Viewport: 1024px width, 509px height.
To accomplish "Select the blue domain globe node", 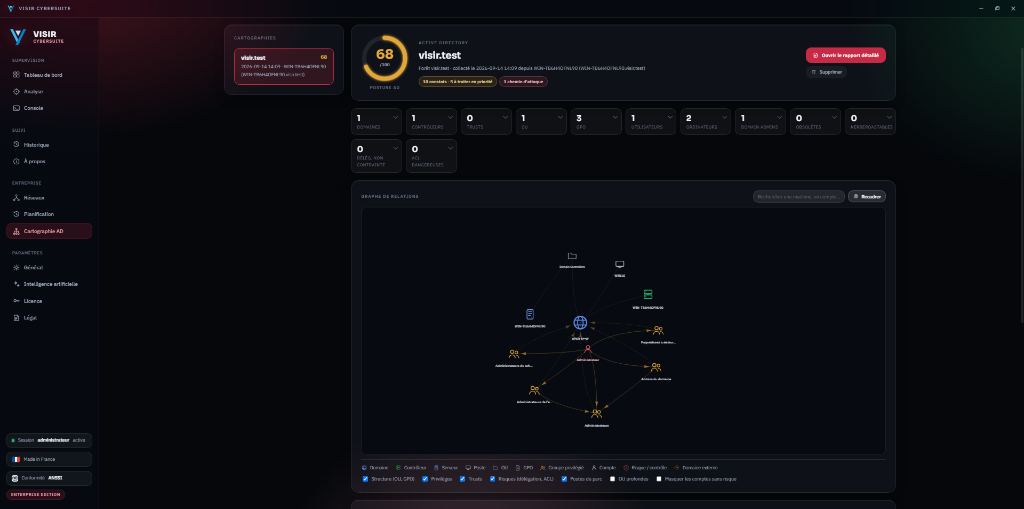I will coord(580,322).
